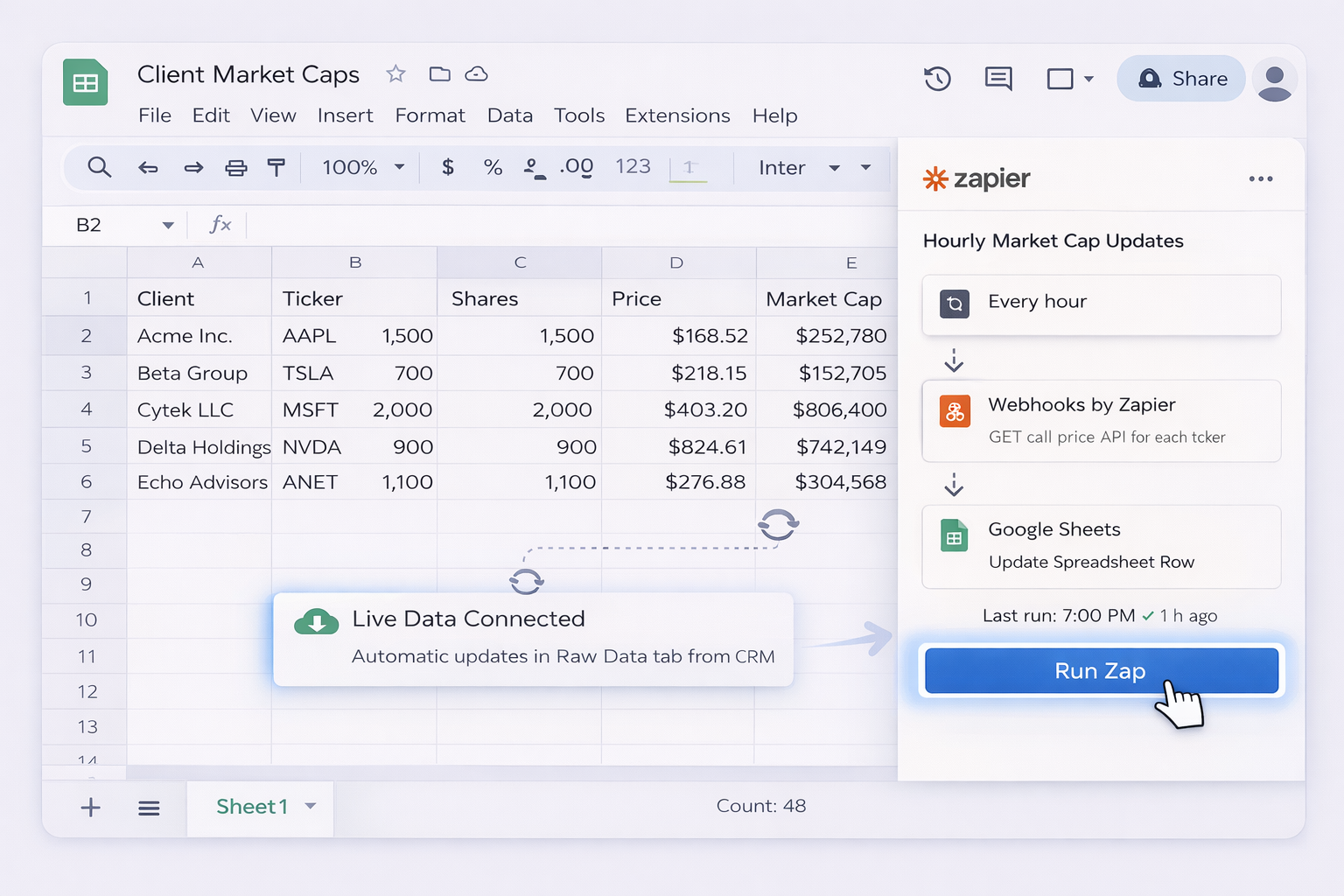Screen dimensions: 1344x896
Task: Open the Help menu
Action: click(x=775, y=115)
